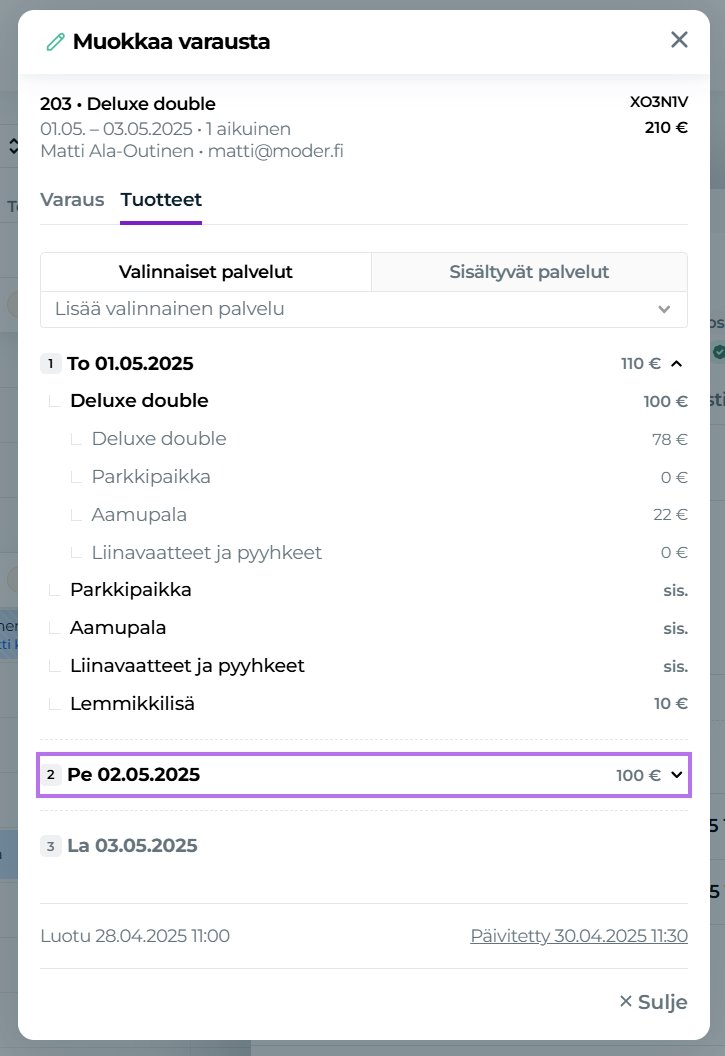Click the day number 2 badge
The width and height of the screenshot is (725, 1056).
[51, 775]
